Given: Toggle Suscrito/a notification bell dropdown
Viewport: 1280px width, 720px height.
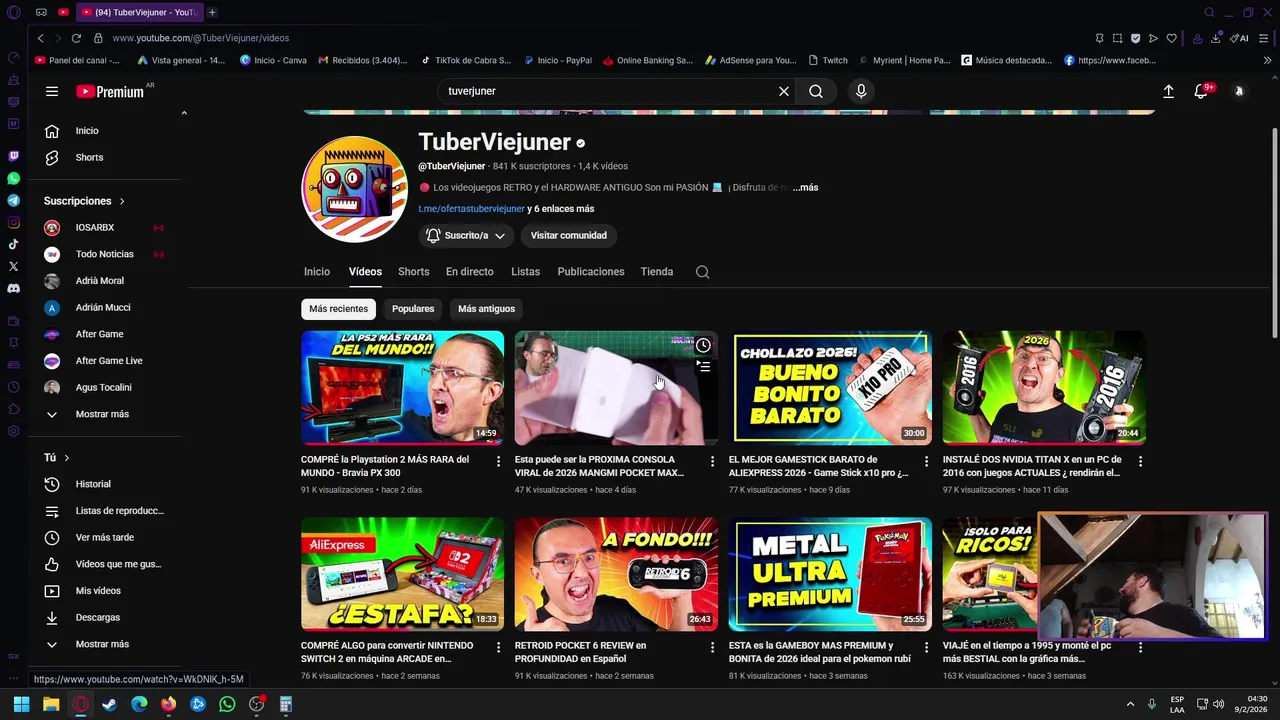Looking at the screenshot, I should [x=466, y=236].
